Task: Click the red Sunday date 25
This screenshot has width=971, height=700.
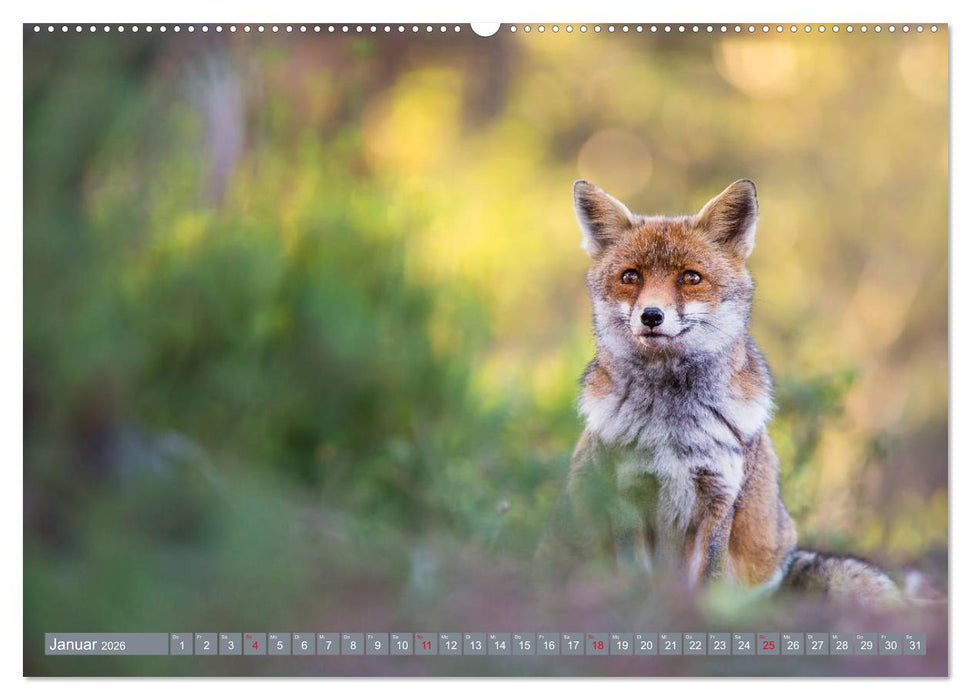Action: point(766,645)
